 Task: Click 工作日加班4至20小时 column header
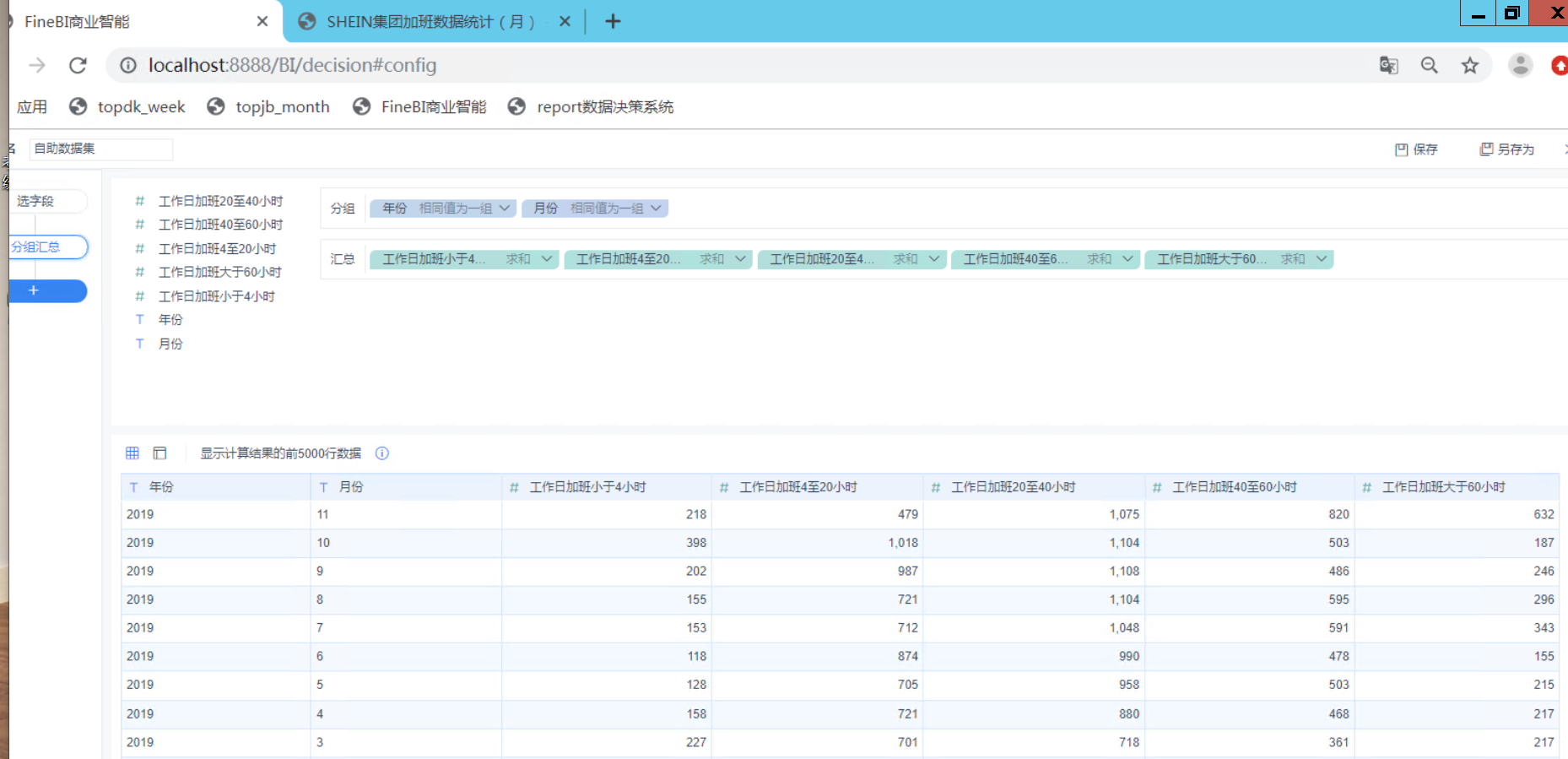(x=818, y=487)
